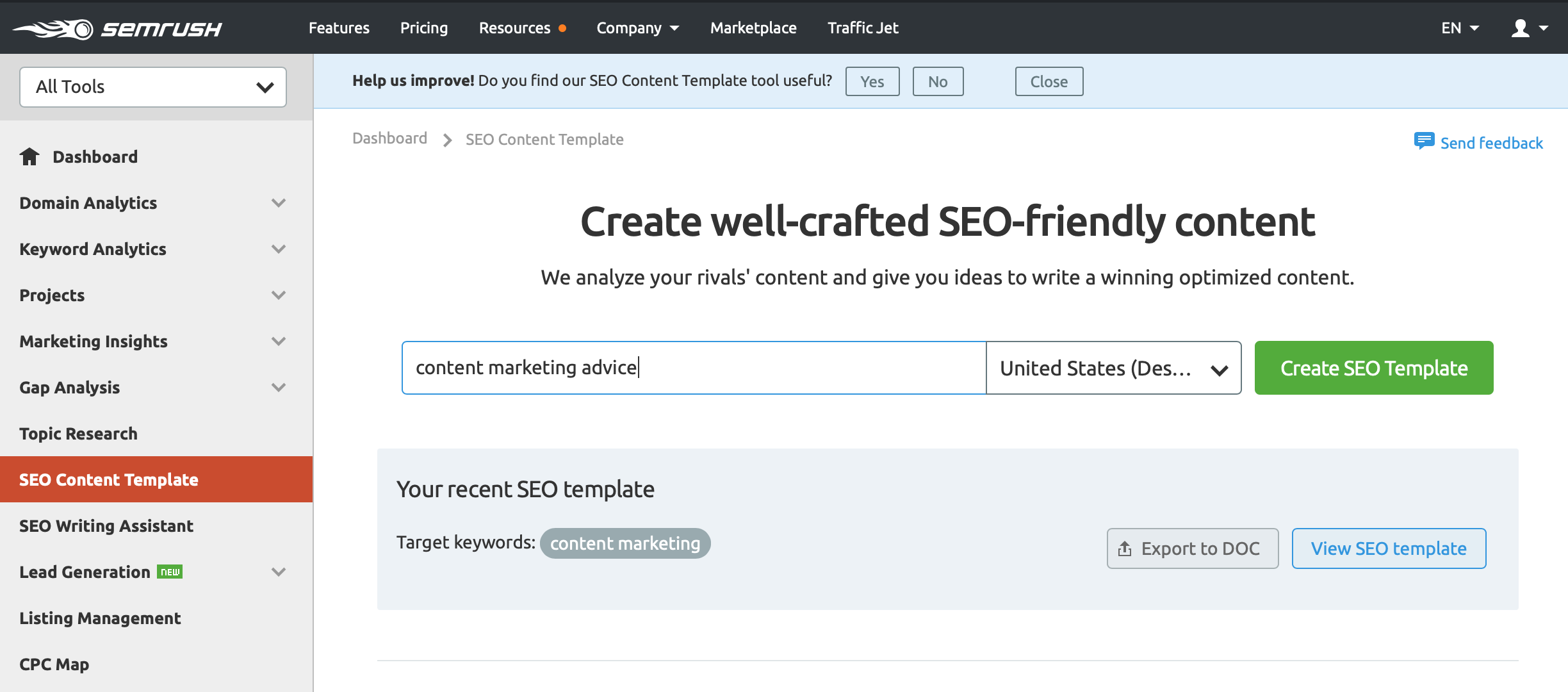
Task: Open the Dashboard via home icon
Action: coord(30,156)
